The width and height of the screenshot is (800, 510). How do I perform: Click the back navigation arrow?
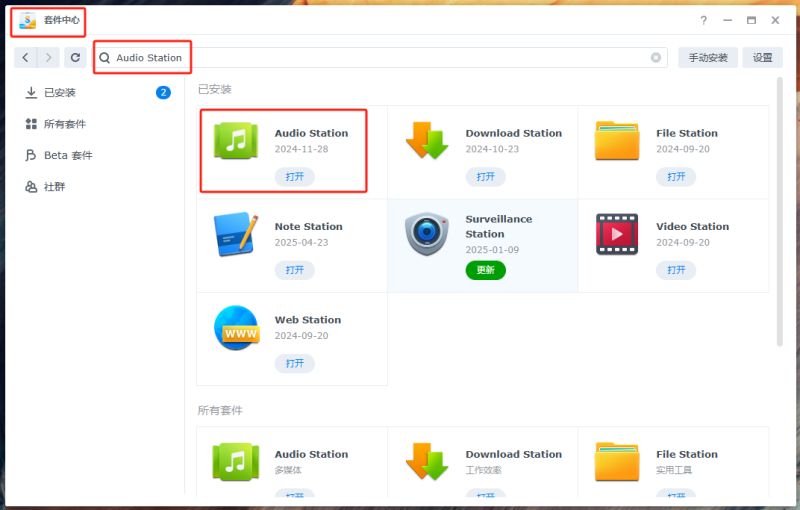[x=25, y=58]
